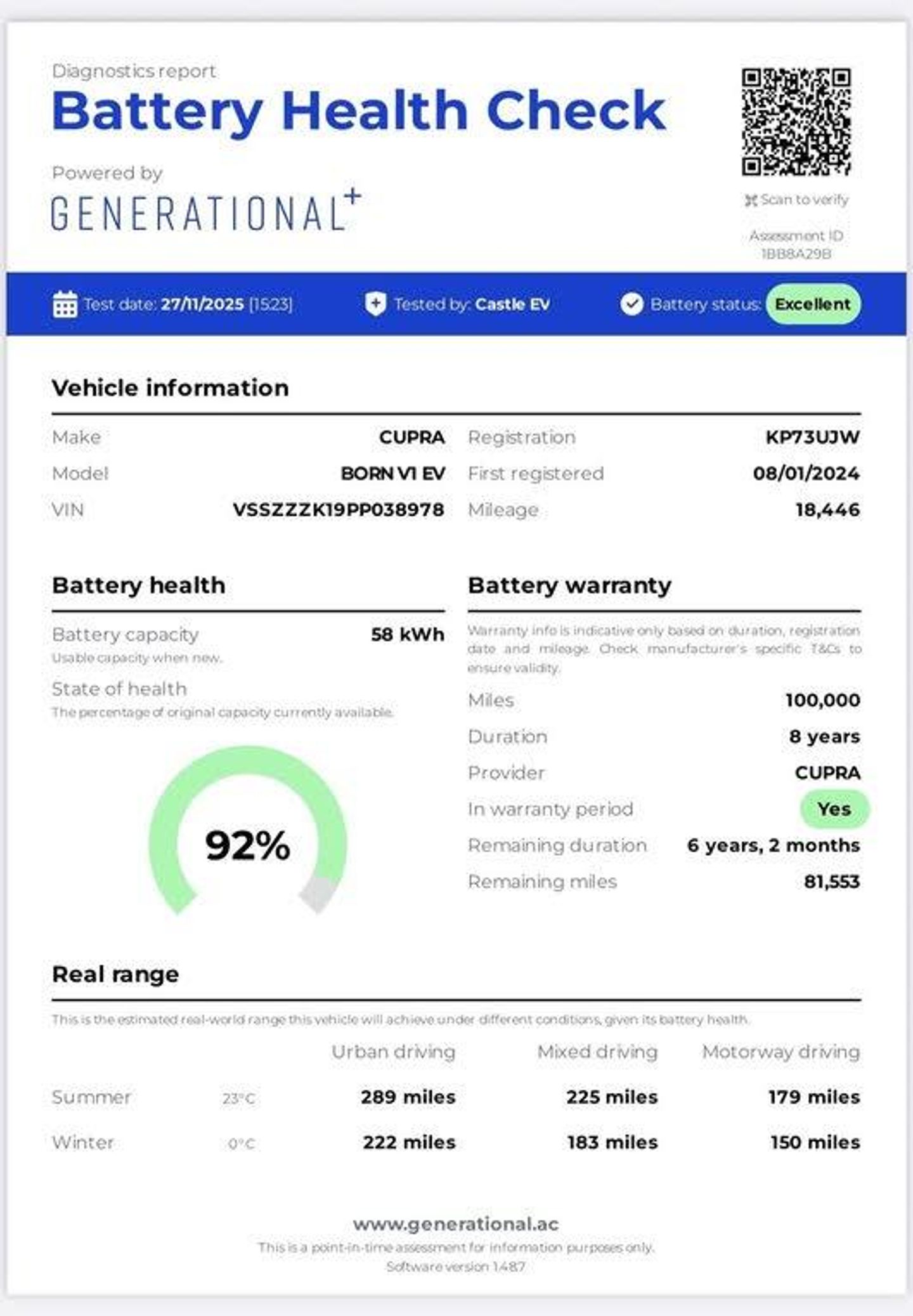Click the QR code image
The height and width of the screenshot is (1316, 913).
click(796, 122)
